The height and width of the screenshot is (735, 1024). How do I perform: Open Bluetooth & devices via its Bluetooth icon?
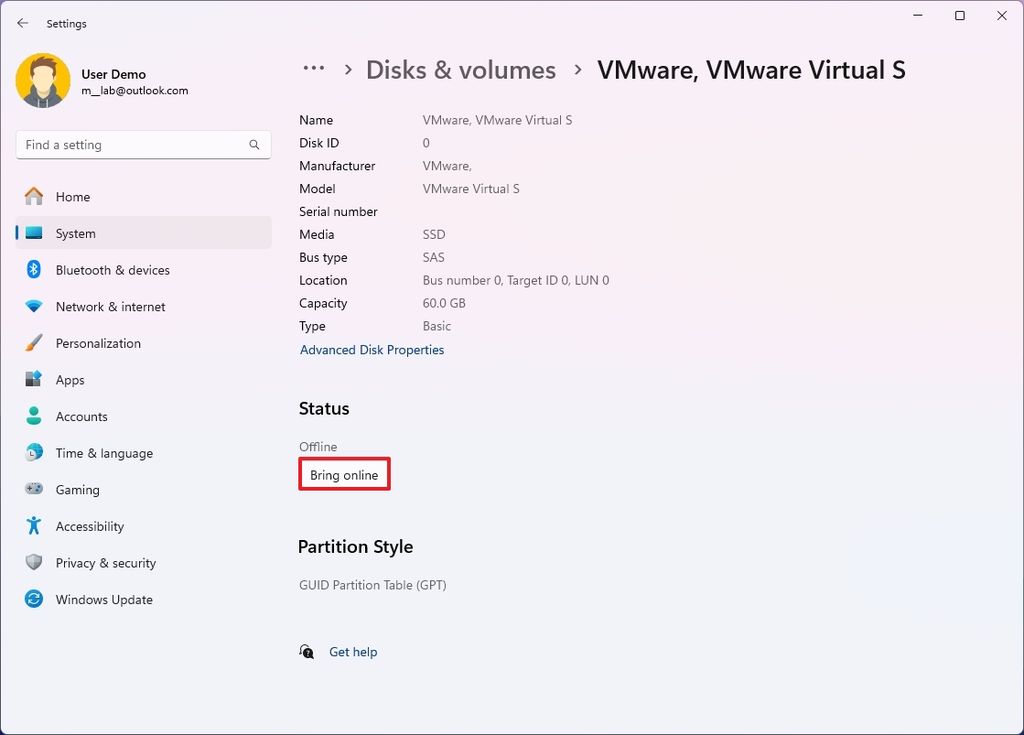tap(33, 270)
